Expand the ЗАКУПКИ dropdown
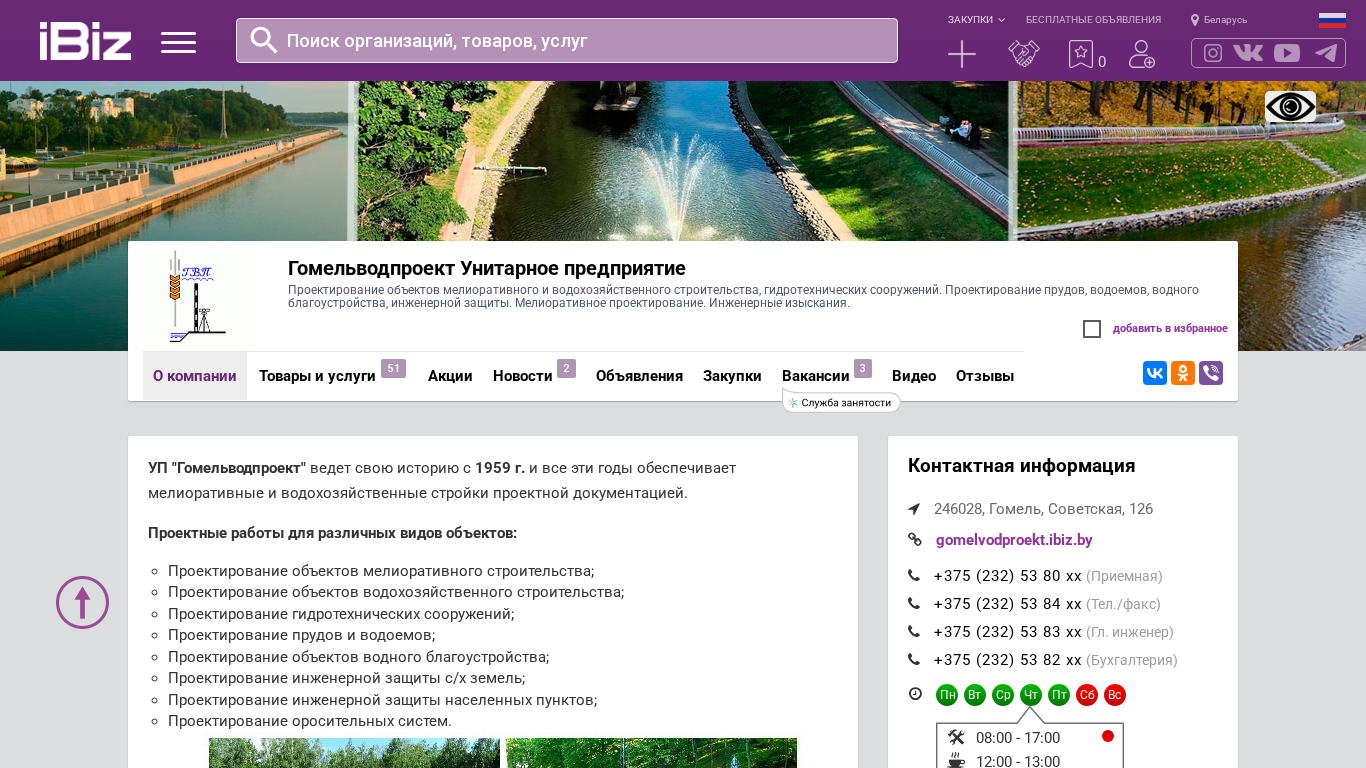 point(976,20)
